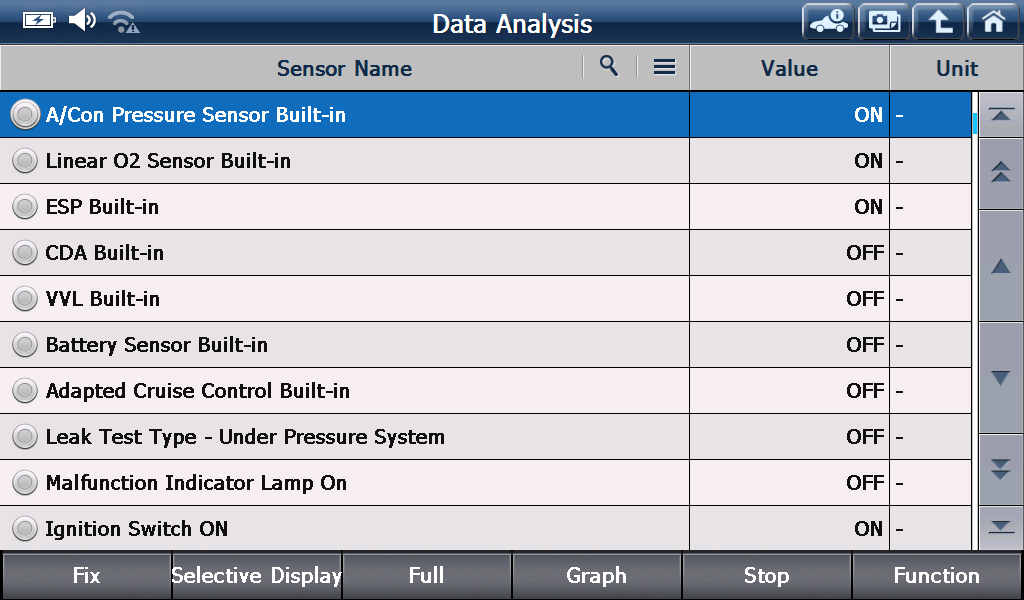Open the vehicle information icon
The width and height of the screenshot is (1024, 600).
(x=829, y=22)
